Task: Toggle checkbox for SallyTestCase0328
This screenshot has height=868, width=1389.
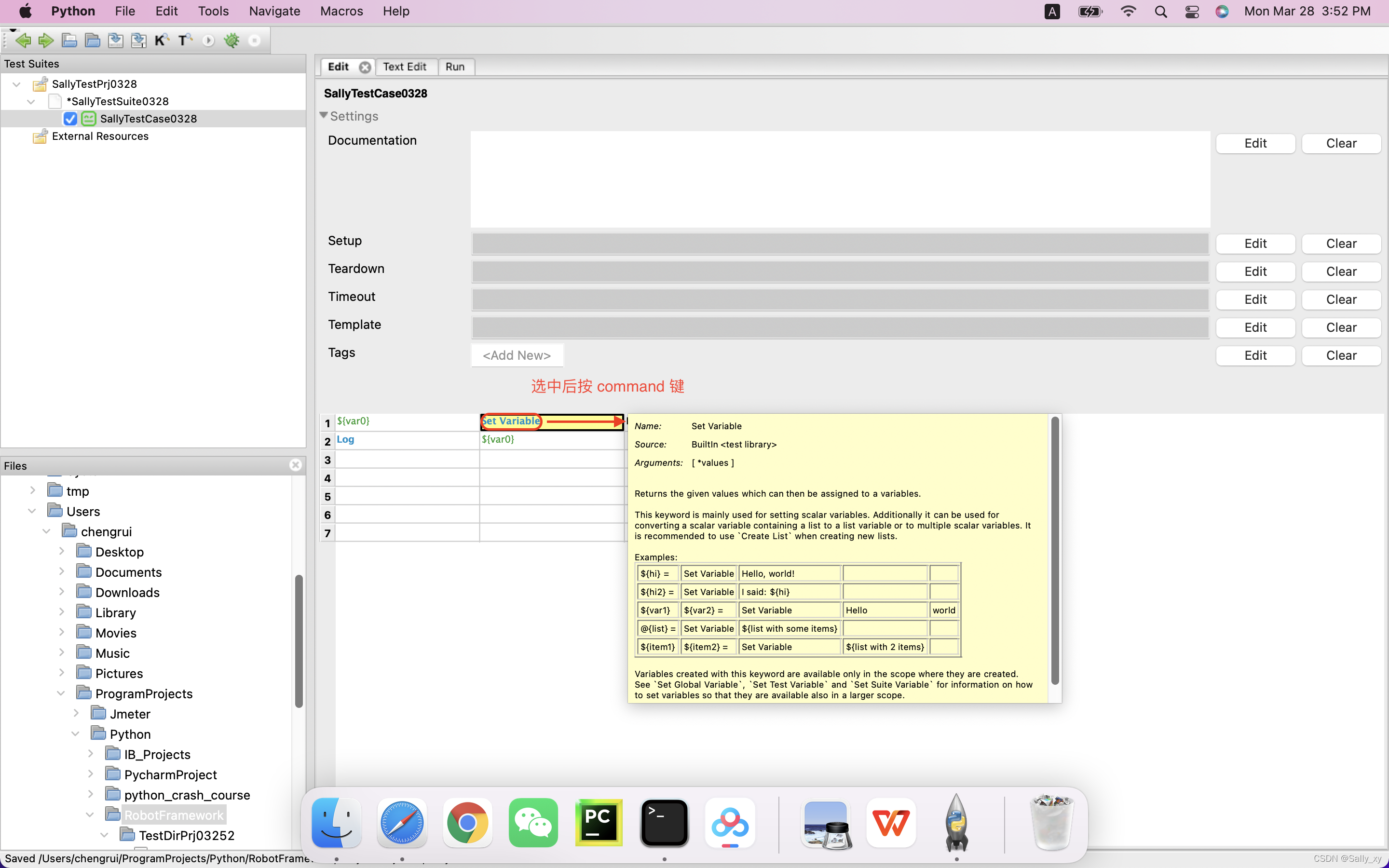Action: tap(70, 118)
